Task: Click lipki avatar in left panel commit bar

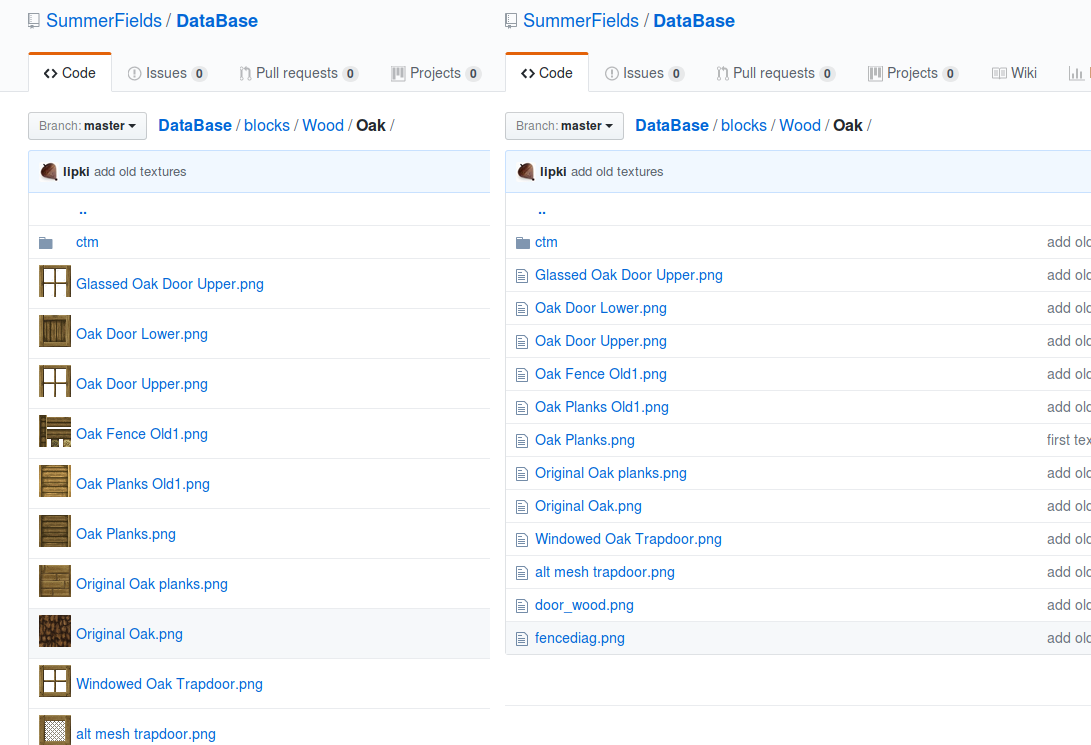Action: [49, 171]
